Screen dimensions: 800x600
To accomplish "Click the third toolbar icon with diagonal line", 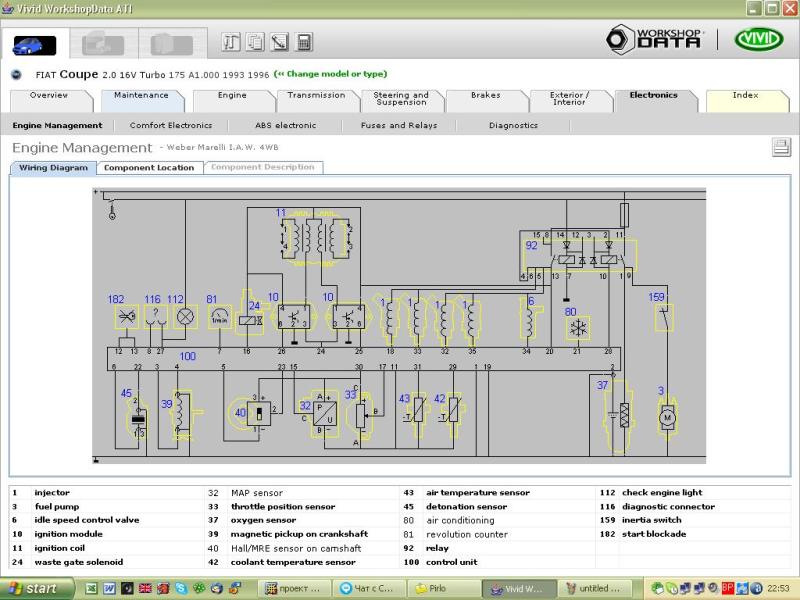I will click(x=279, y=42).
